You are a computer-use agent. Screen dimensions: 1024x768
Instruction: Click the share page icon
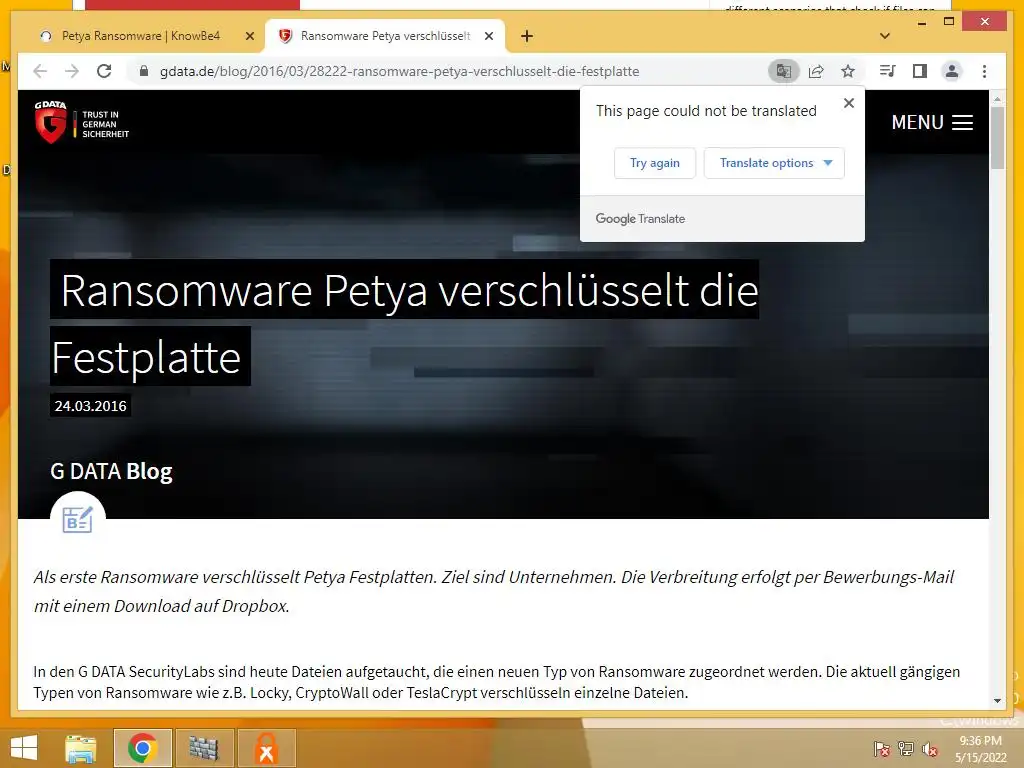816,71
